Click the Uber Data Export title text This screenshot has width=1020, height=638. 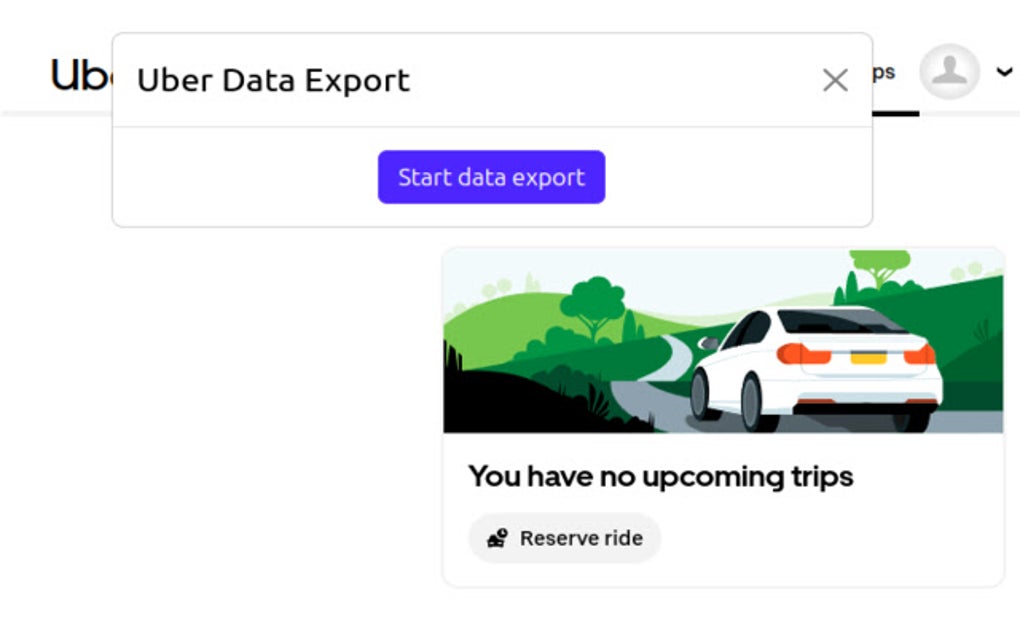274,80
